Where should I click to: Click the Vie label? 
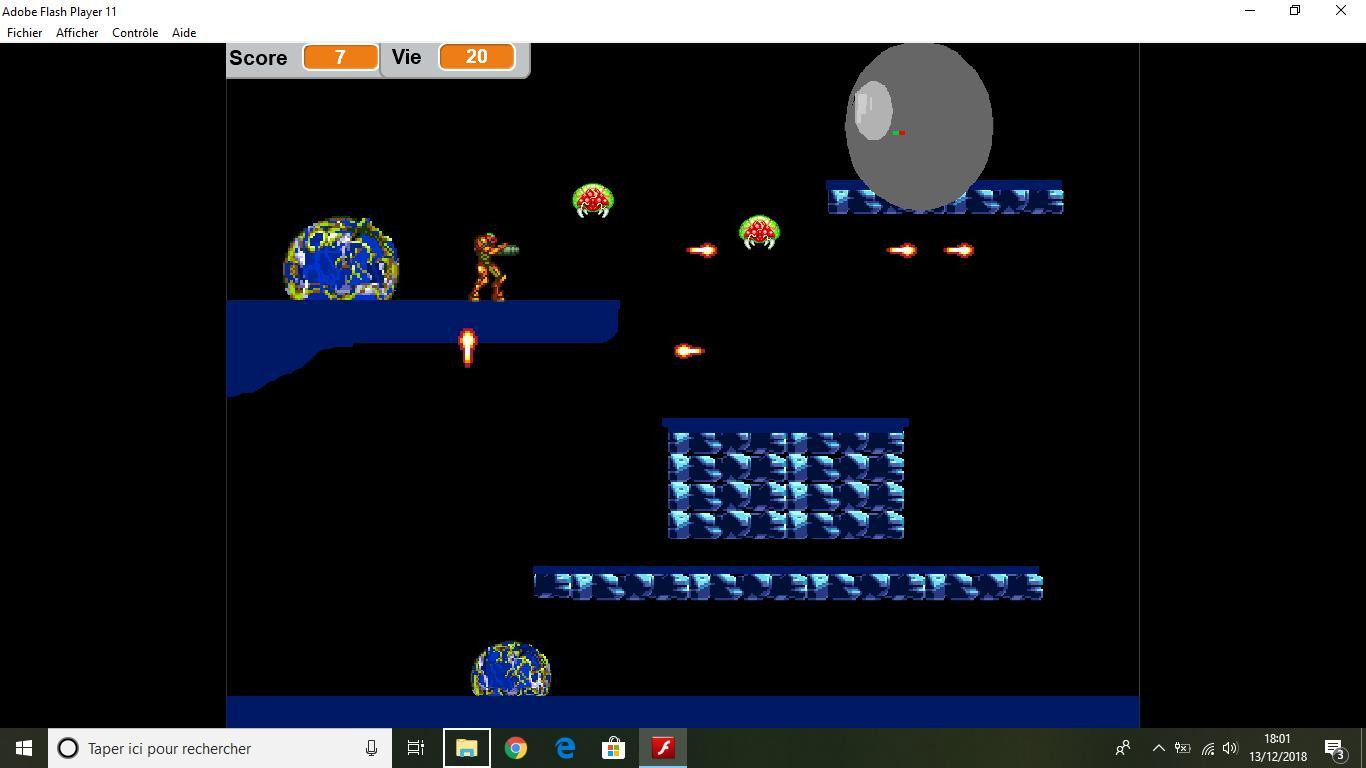406,57
